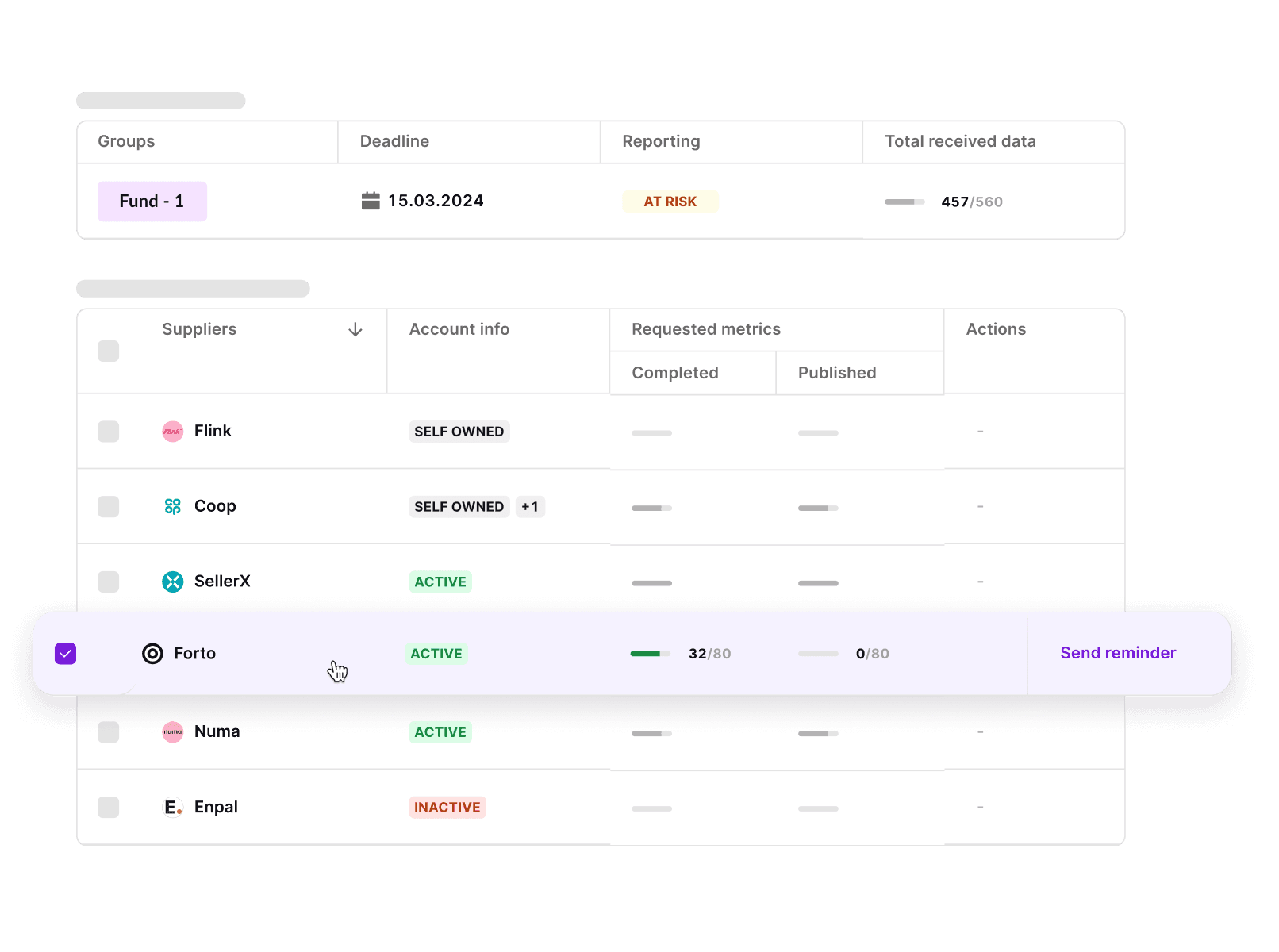Select the Numa supplier name
The height and width of the screenshot is (952, 1279).
point(217,731)
